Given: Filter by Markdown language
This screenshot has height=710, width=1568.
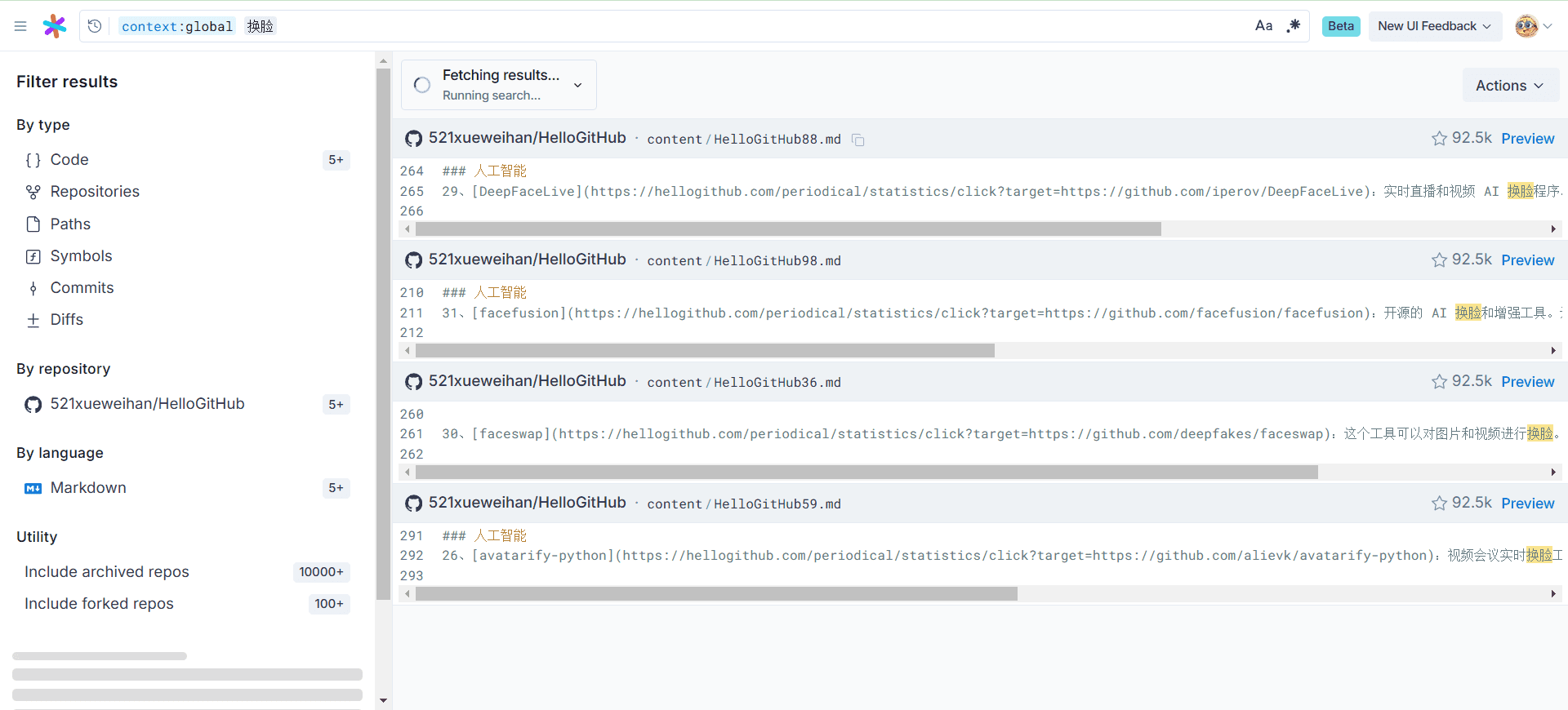Looking at the screenshot, I should click(x=187, y=488).
